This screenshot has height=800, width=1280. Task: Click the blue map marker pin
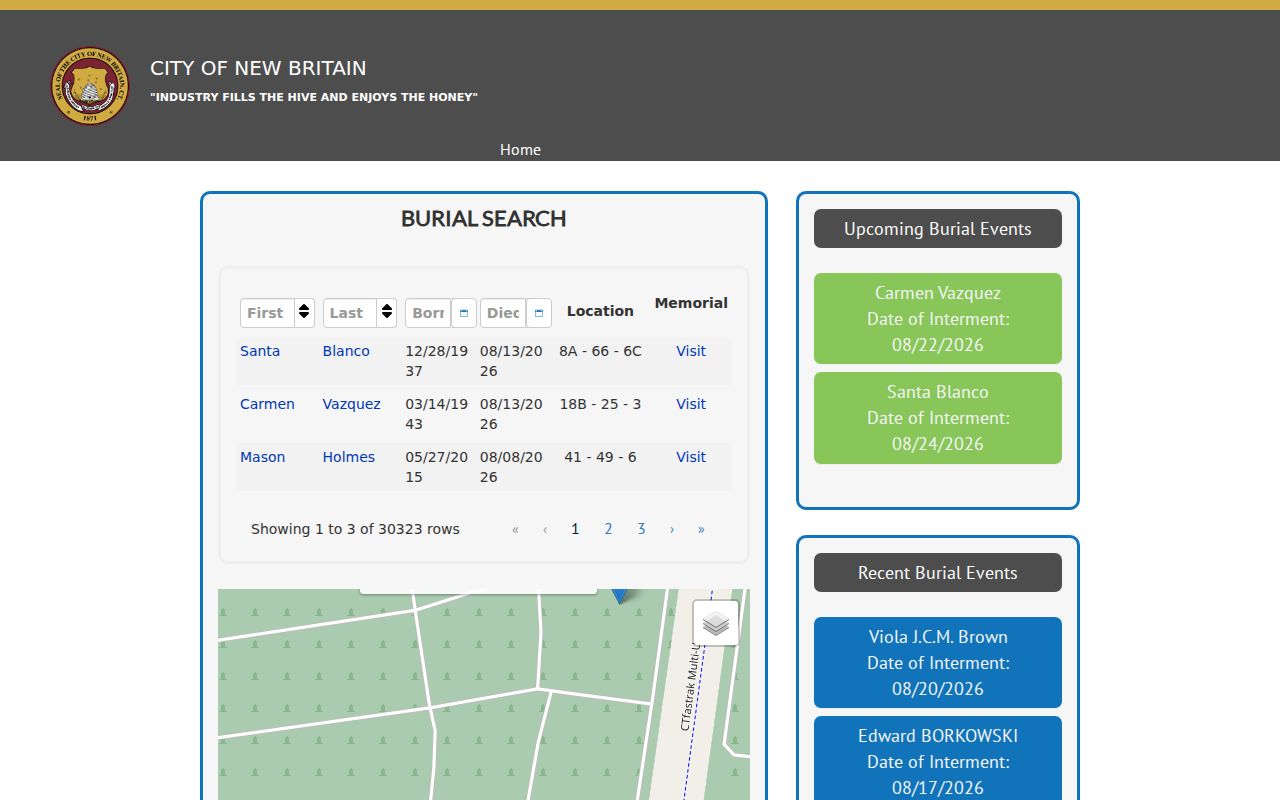(620, 596)
